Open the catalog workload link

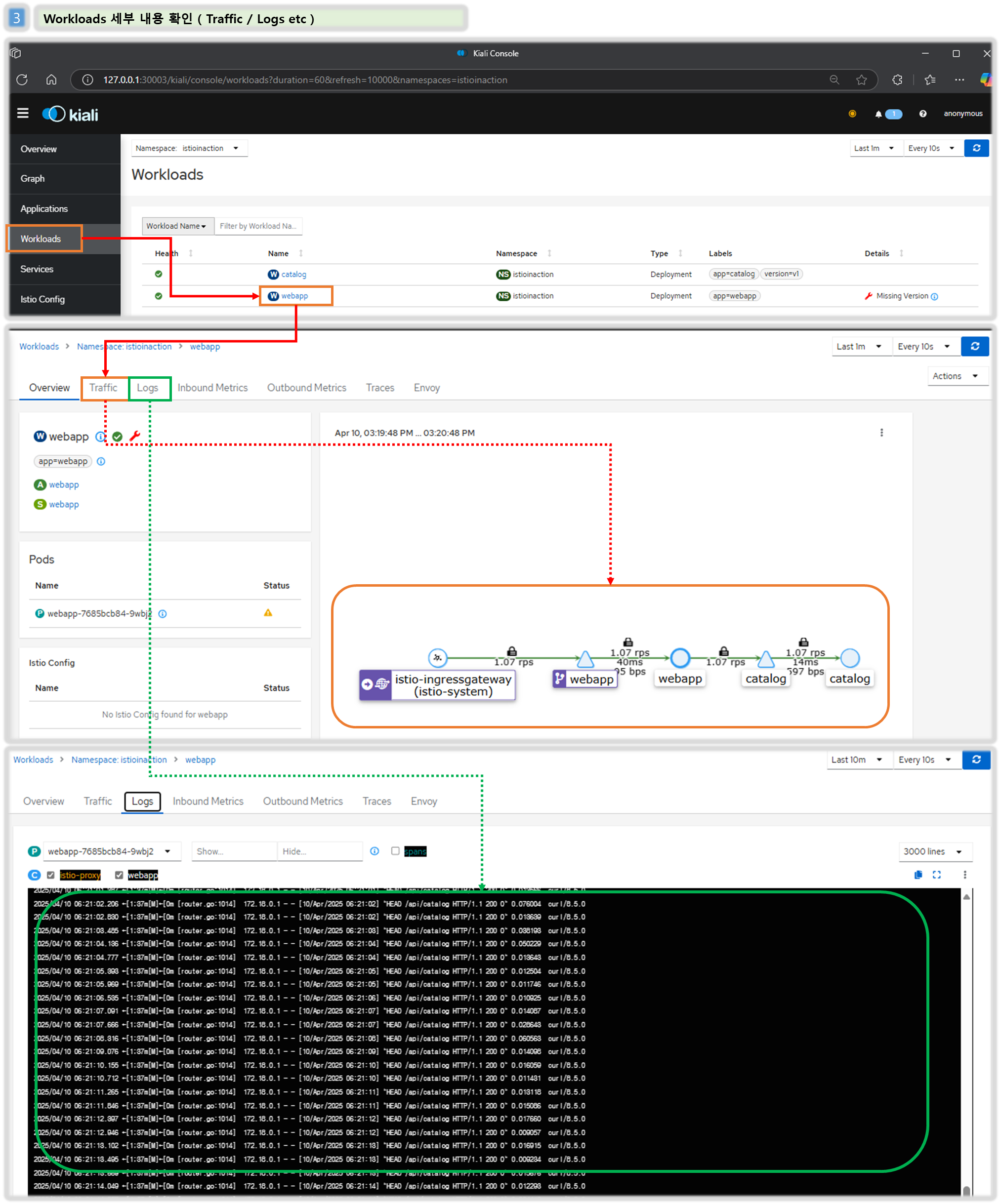coord(294,275)
